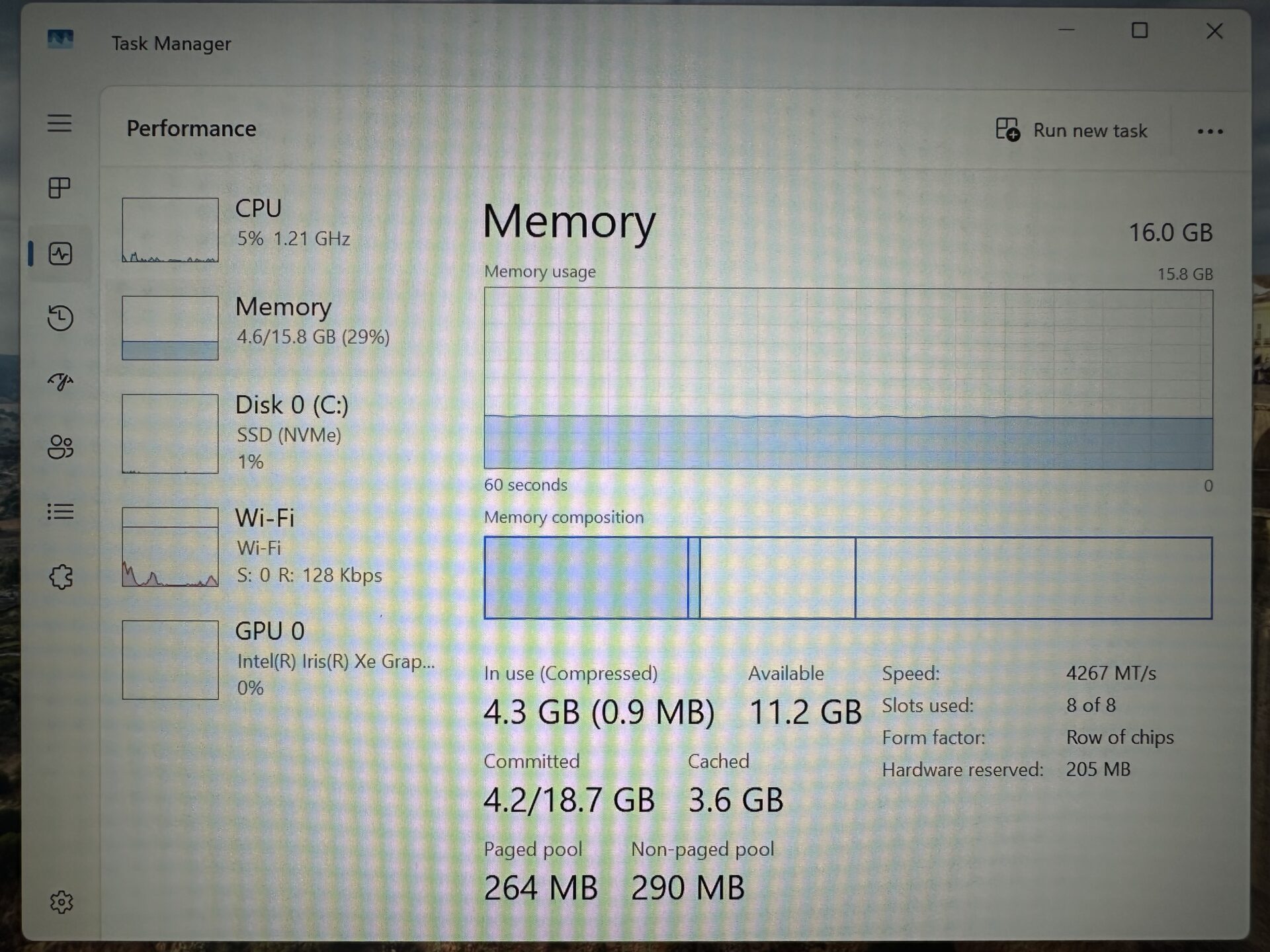Select CPU in the performance list
Screen dimensions: 1270x952
(278, 228)
